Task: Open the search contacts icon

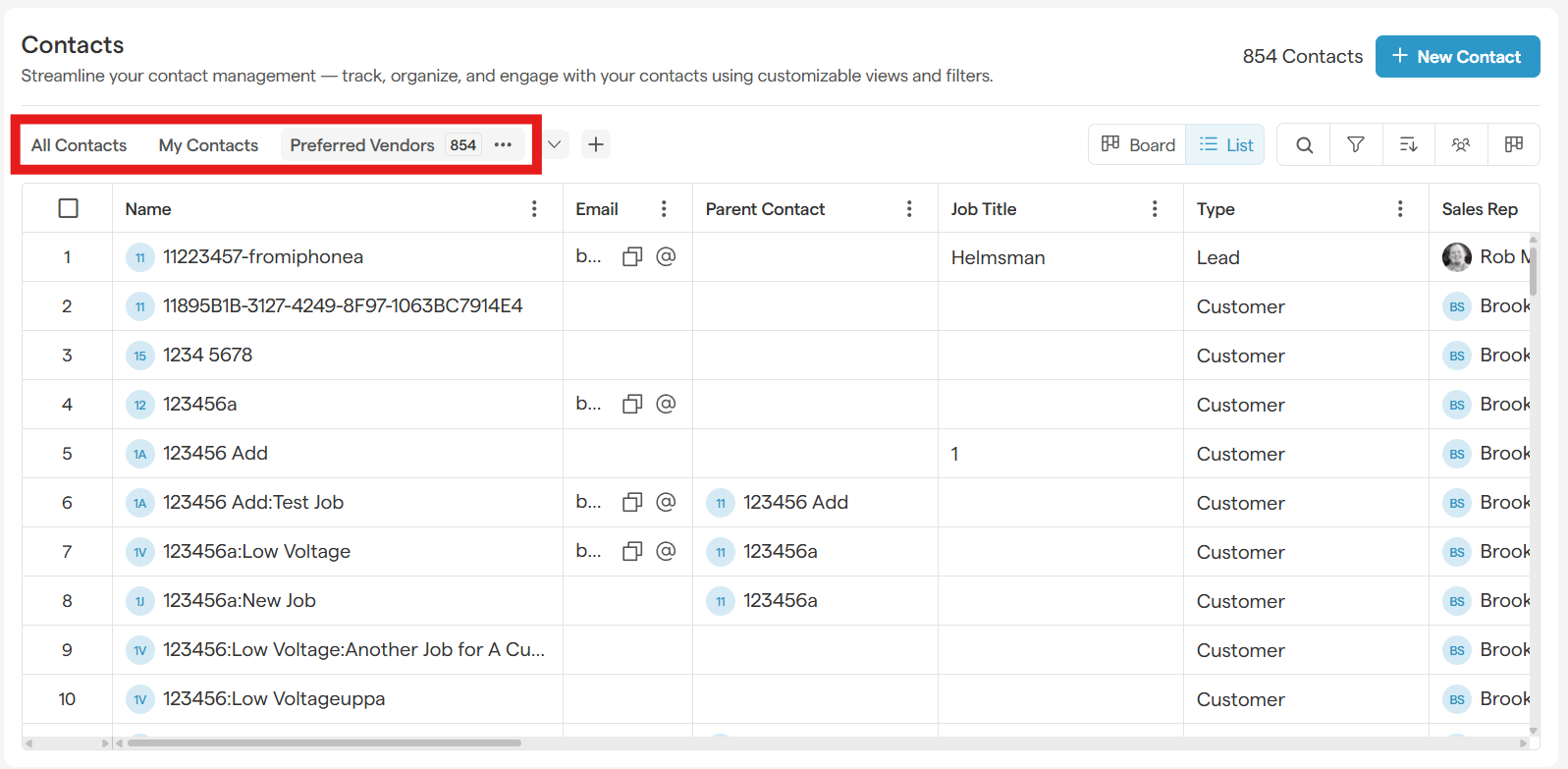Action: point(1304,145)
